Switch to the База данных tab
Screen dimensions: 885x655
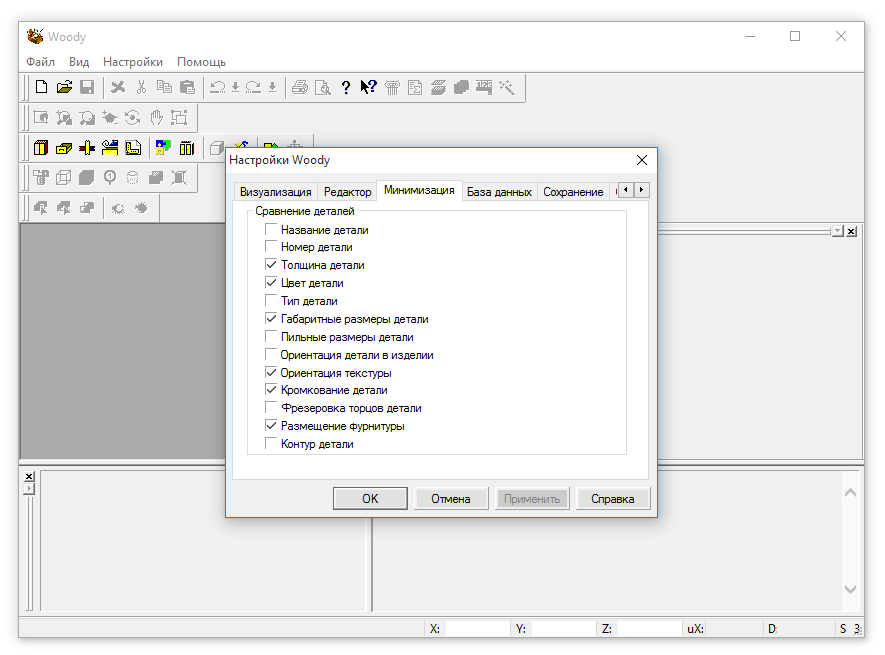pyautogui.click(x=500, y=192)
